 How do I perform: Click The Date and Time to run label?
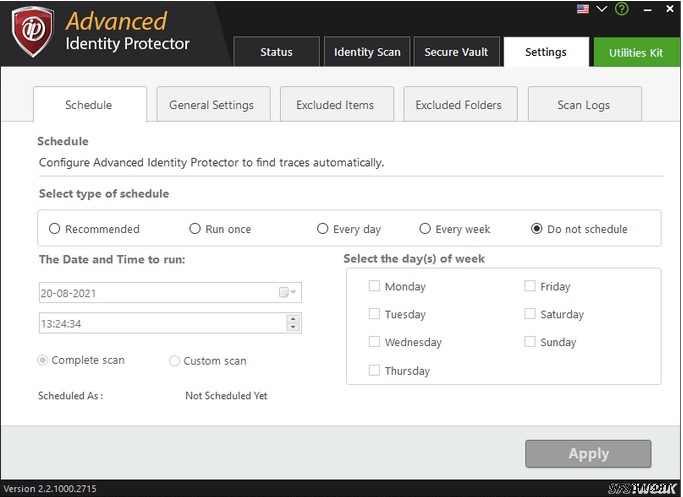[x=112, y=259]
